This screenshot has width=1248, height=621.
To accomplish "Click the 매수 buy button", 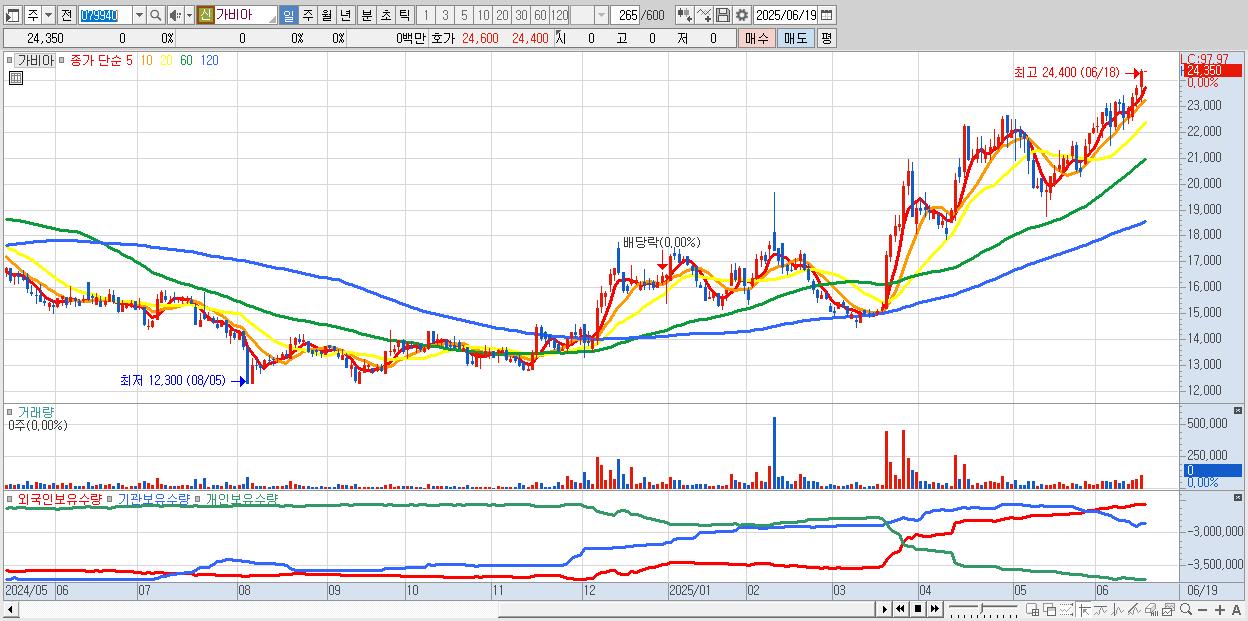I will pos(756,38).
